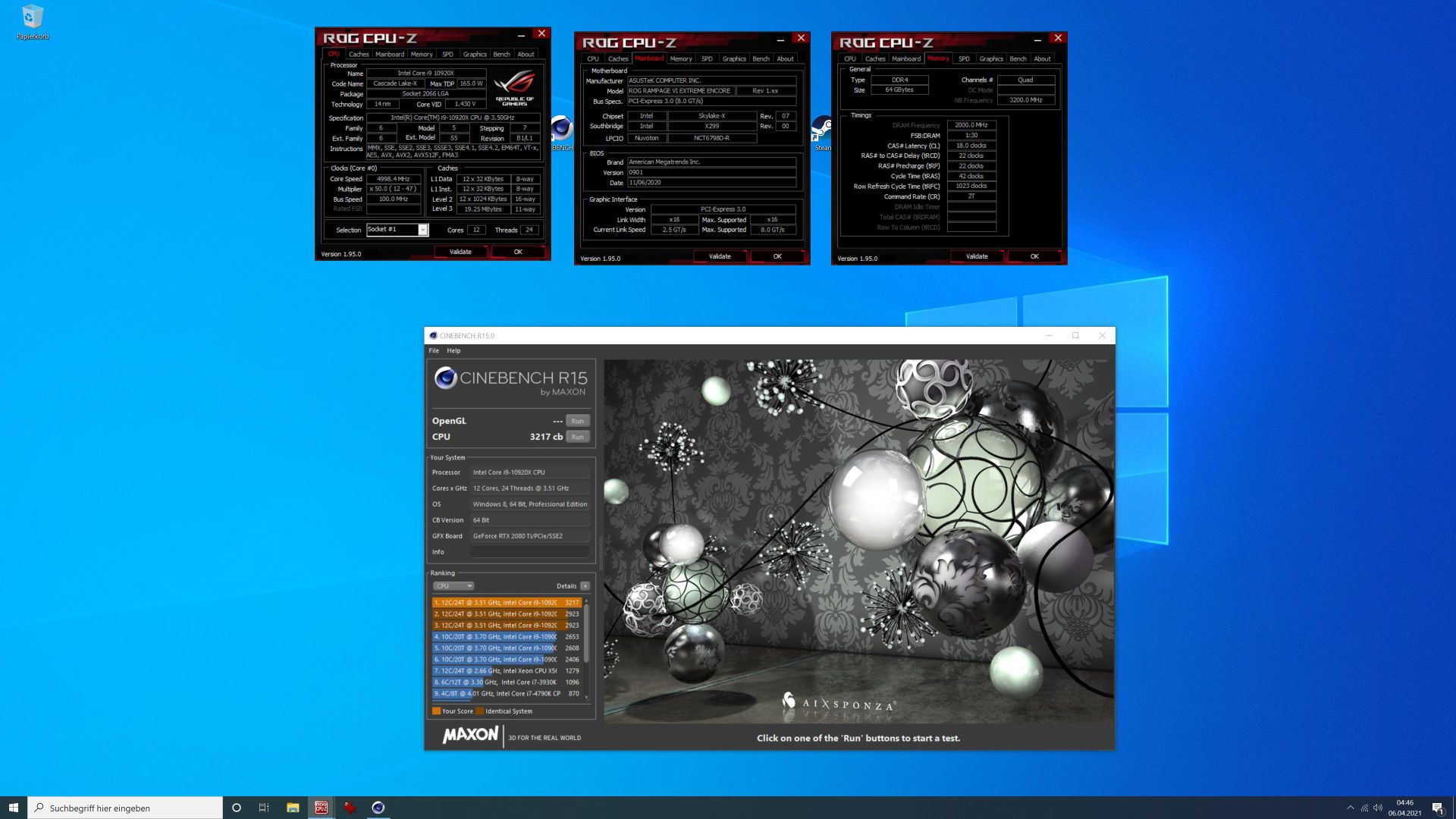Click Validate in Memory CPU-Z window
The height and width of the screenshot is (819, 1456).
coord(977,256)
